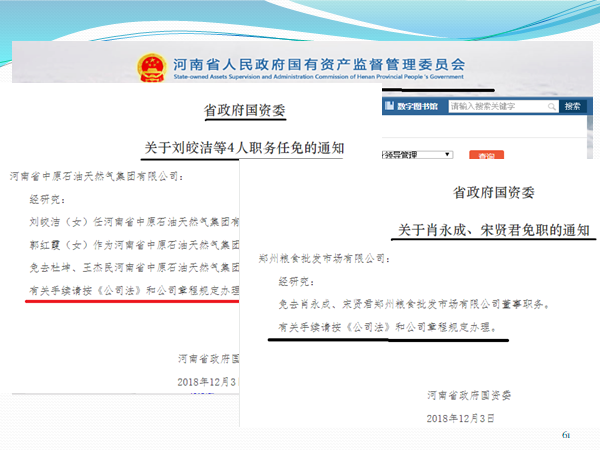The image size is (600, 450).
Task: Click 有关手续请按《公司法》 line in right document
Action: coord(387,327)
